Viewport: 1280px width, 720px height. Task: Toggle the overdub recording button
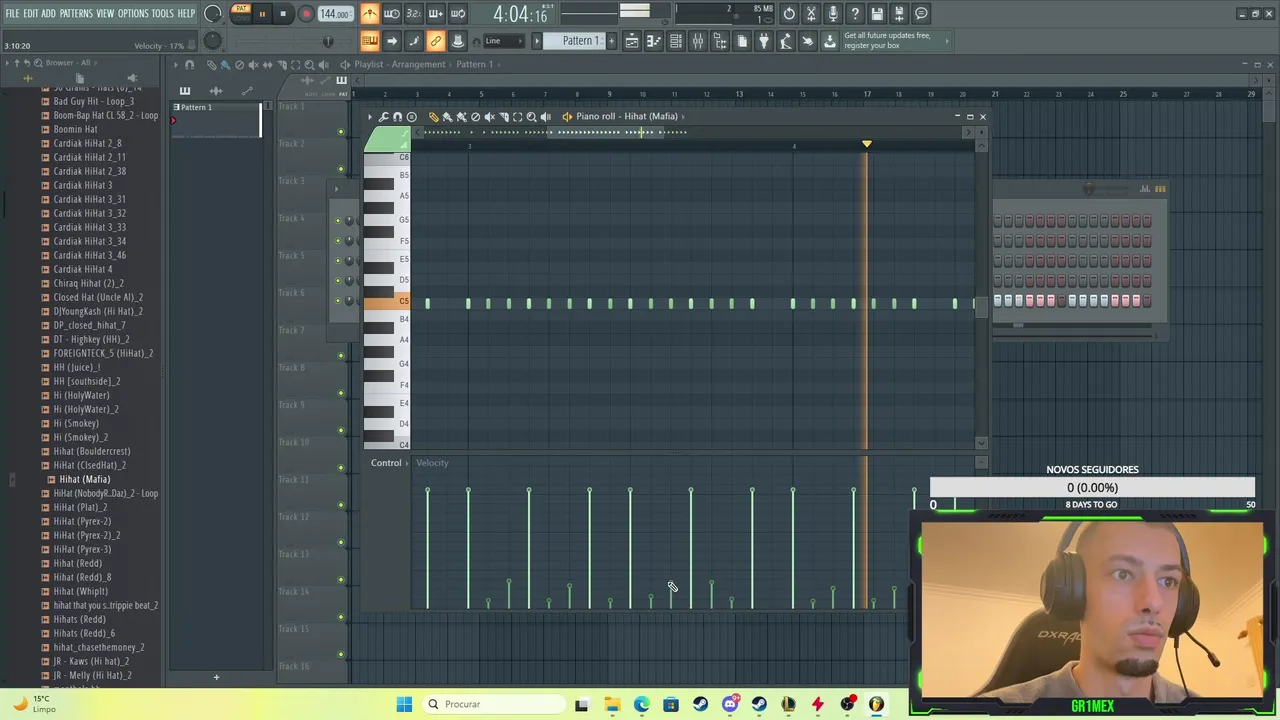435,13
